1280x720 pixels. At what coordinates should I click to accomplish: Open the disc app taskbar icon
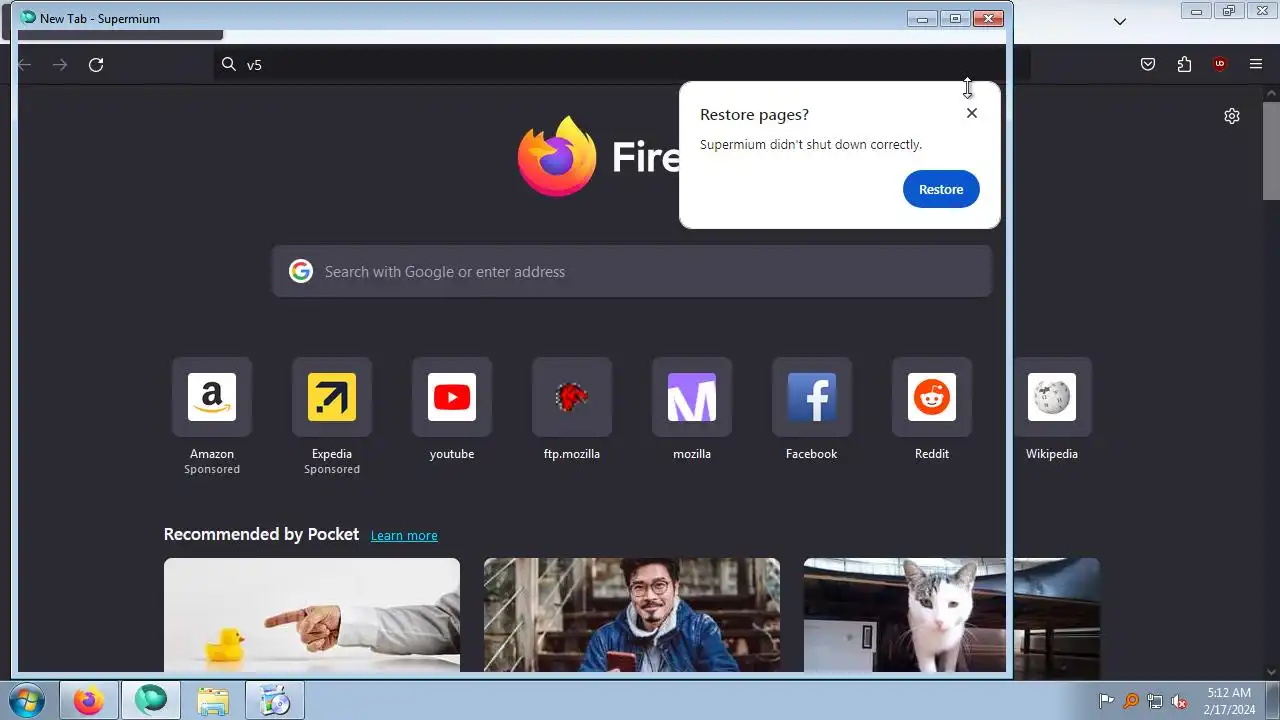[274, 701]
